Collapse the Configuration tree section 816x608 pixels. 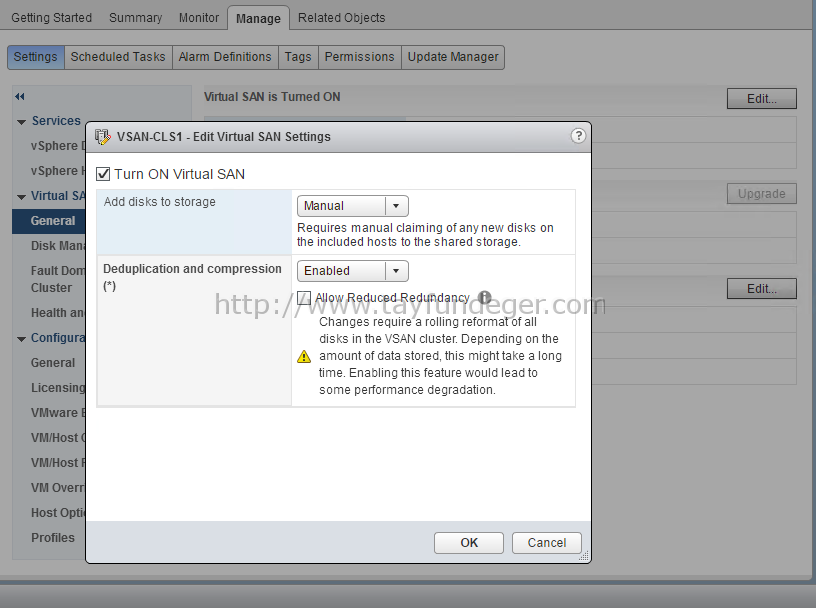pos(21,339)
